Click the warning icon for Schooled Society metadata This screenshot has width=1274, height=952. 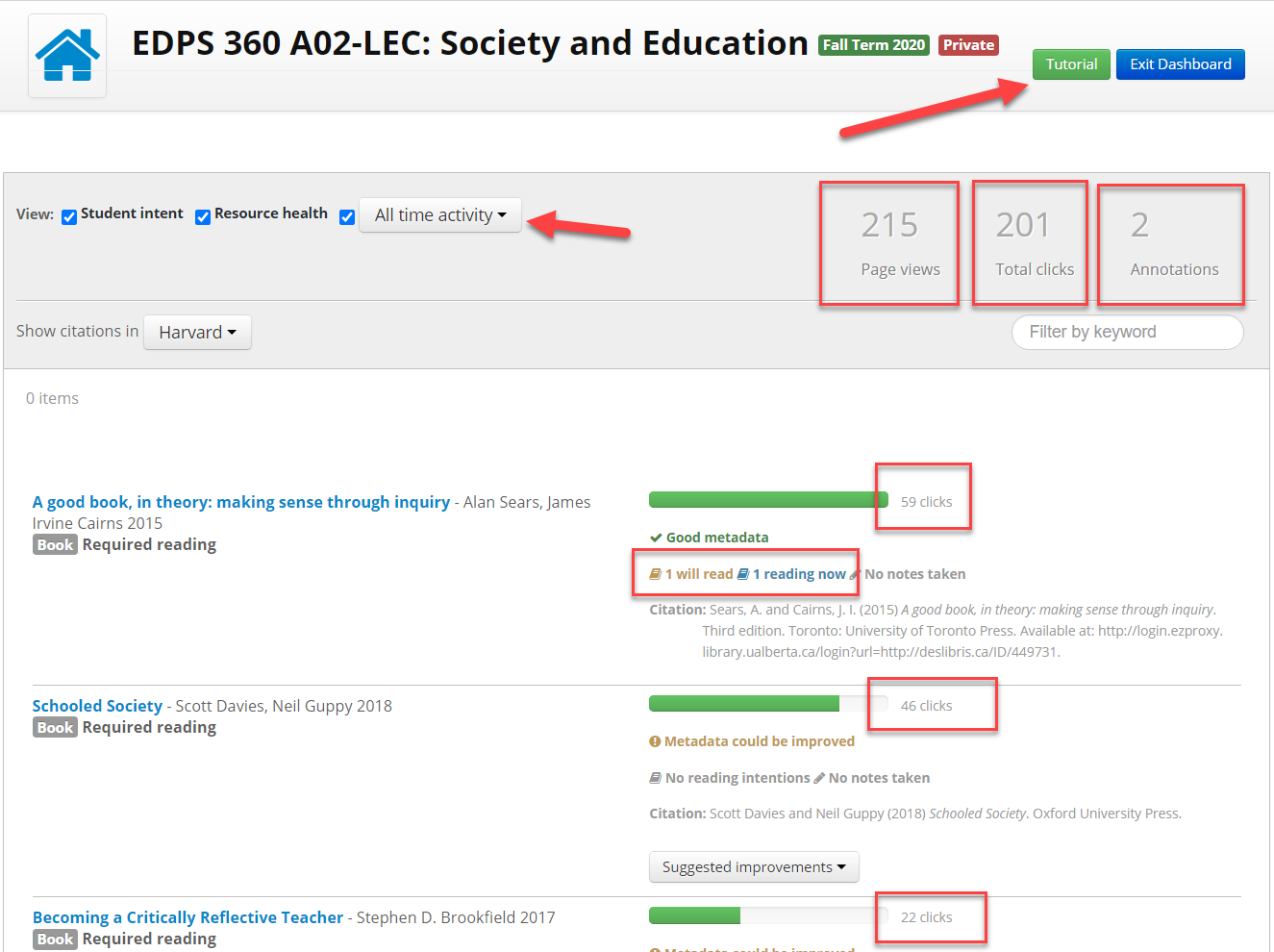coord(655,741)
